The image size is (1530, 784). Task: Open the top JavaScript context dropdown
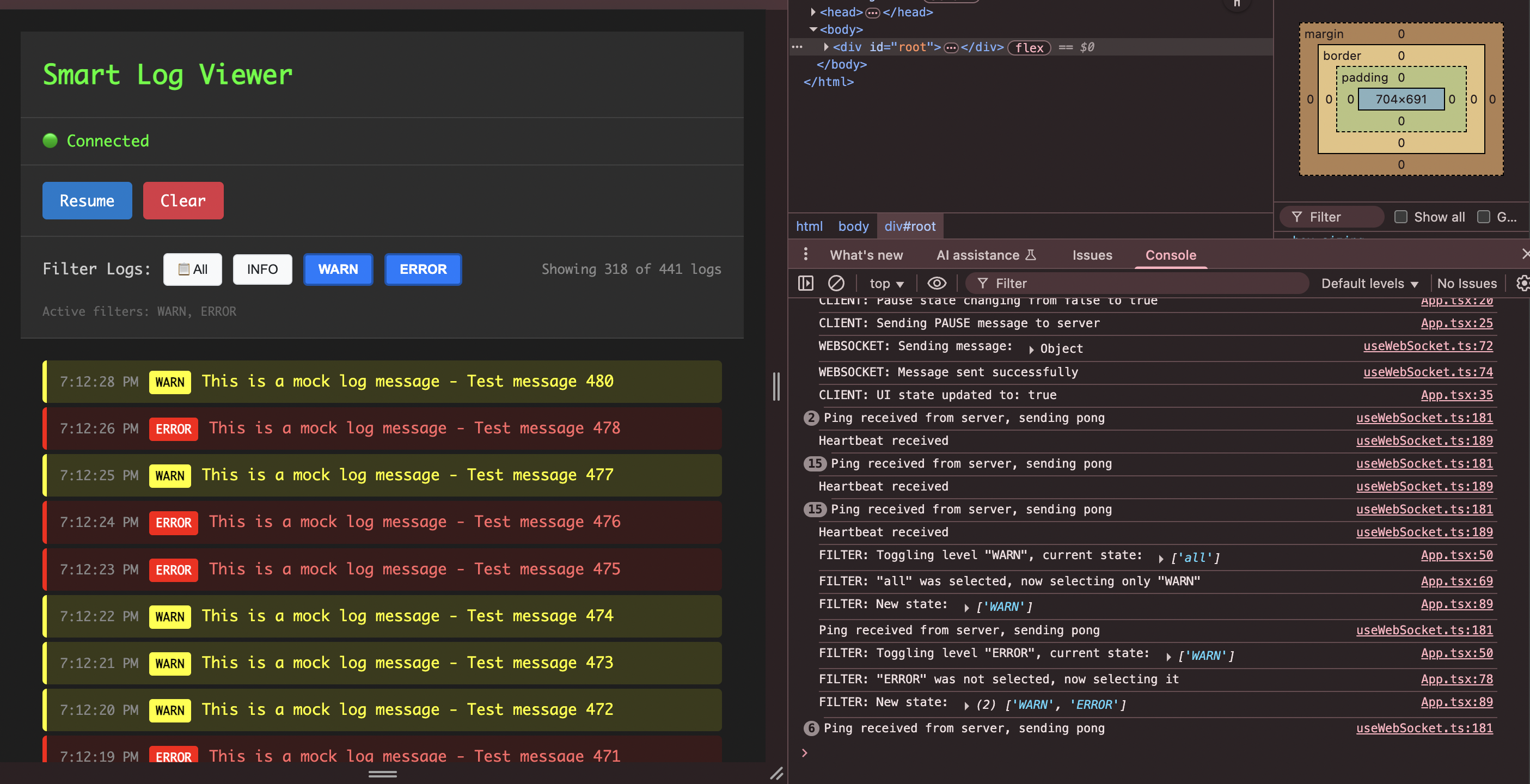click(x=886, y=283)
